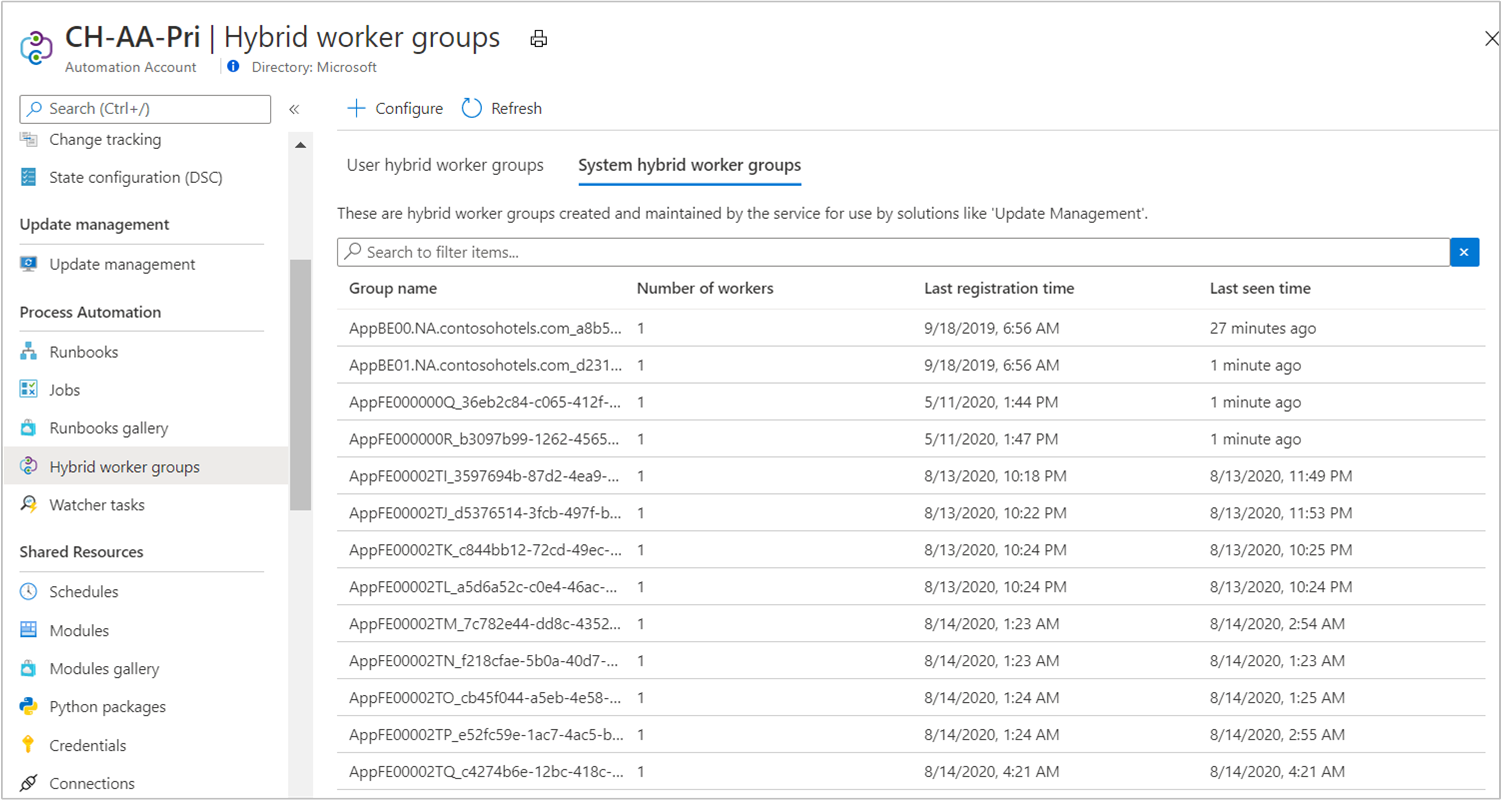Click the Modules gallery icon
The image size is (1502, 800).
[x=29, y=669]
